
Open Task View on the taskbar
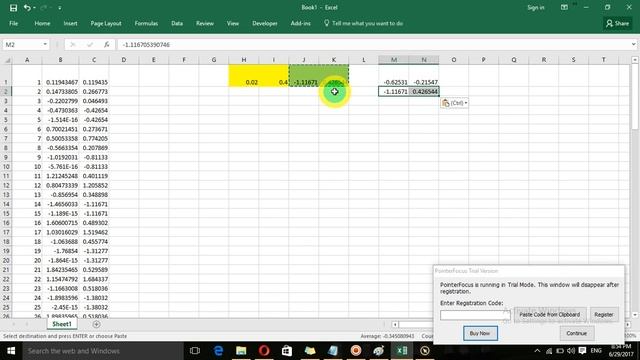pyautogui.click(x=195, y=351)
